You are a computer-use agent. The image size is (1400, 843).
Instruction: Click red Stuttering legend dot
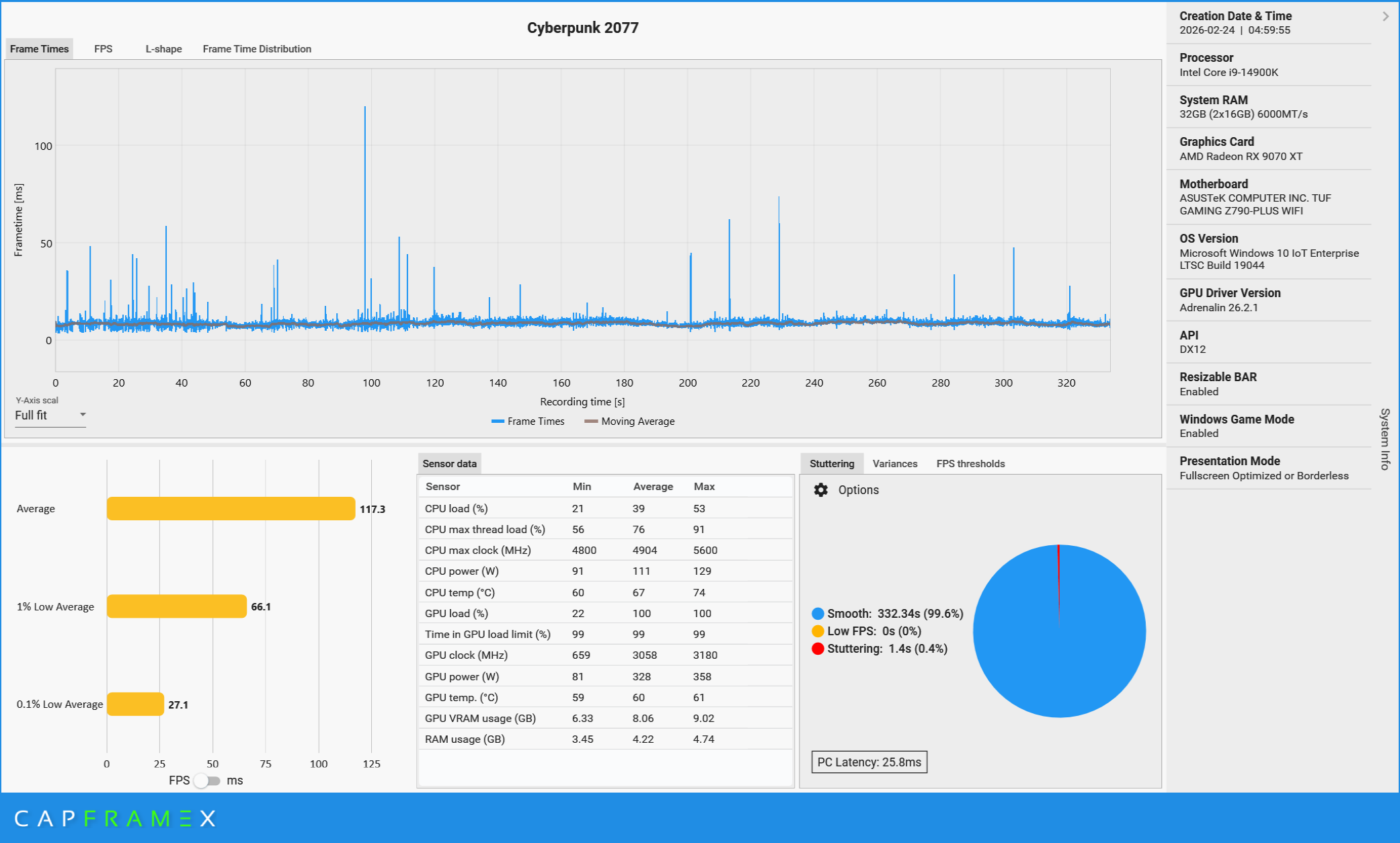818,649
